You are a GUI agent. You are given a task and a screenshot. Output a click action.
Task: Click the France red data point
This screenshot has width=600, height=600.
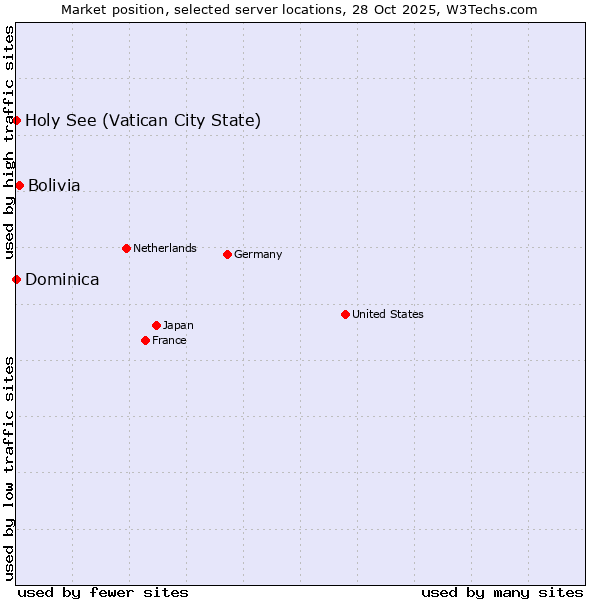tap(146, 340)
